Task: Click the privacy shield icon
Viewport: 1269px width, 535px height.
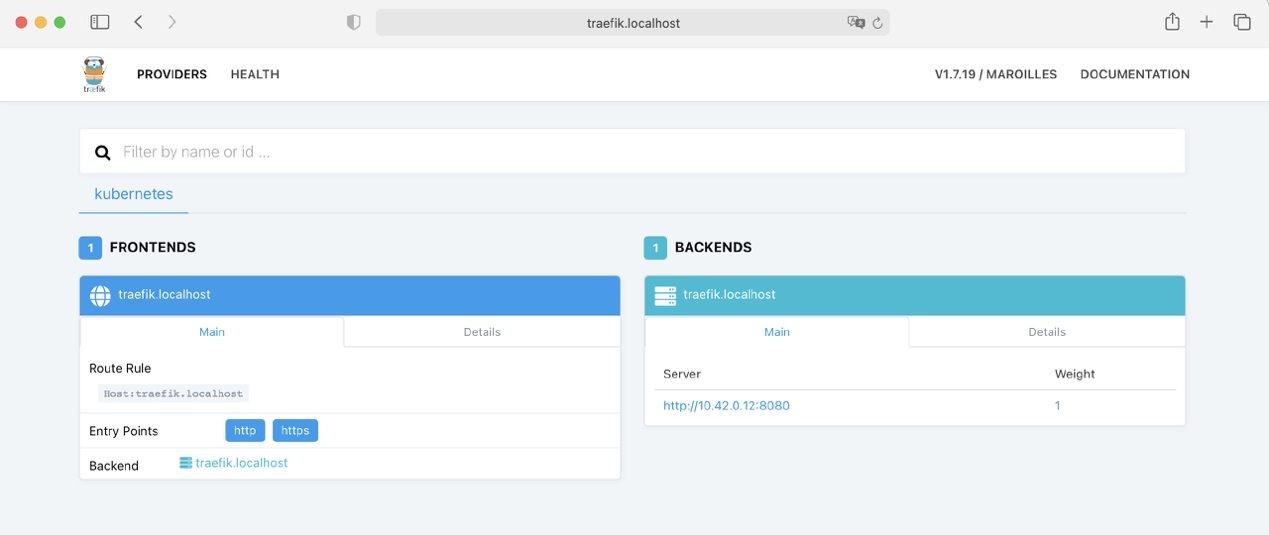Action: pos(353,22)
